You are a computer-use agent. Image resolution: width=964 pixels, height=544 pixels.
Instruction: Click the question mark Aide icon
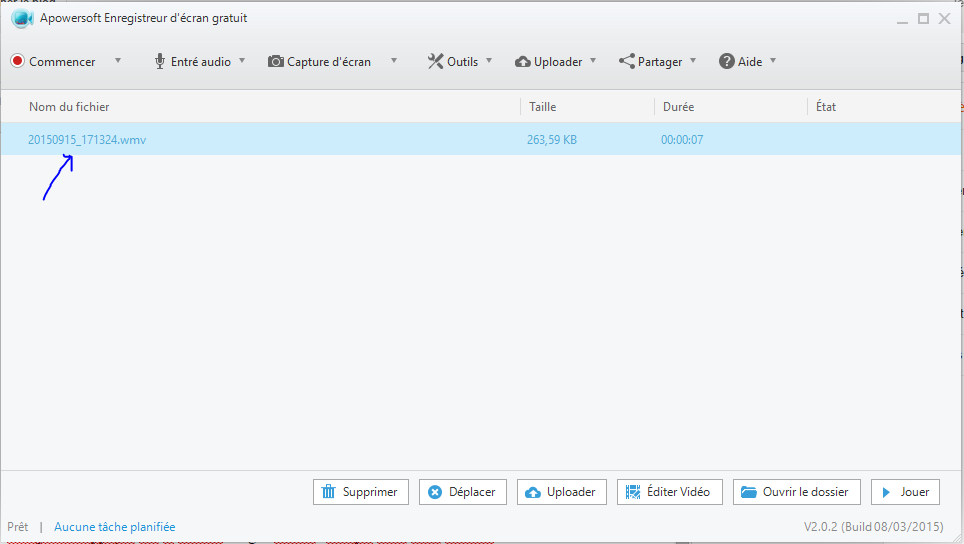[x=727, y=61]
